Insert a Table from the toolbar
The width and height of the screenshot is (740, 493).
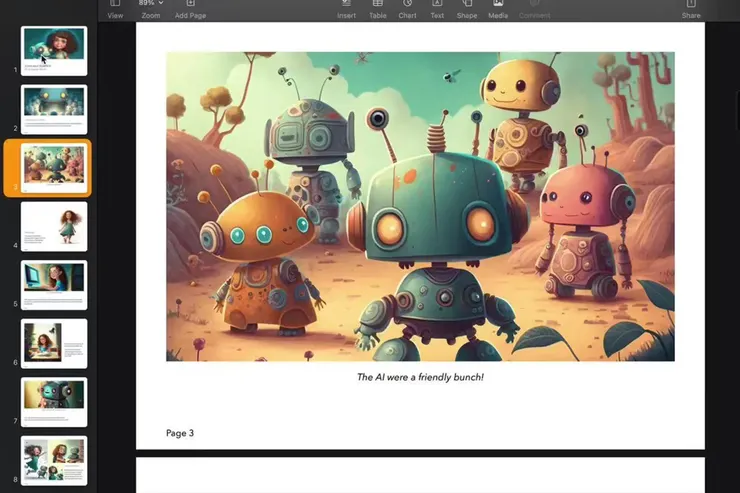(x=377, y=9)
